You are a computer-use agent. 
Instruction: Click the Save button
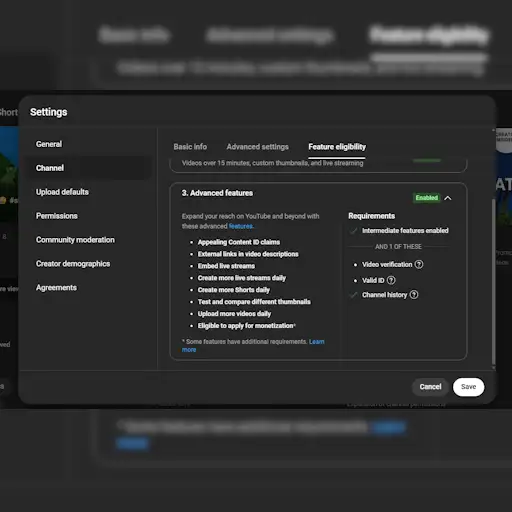[468, 387]
